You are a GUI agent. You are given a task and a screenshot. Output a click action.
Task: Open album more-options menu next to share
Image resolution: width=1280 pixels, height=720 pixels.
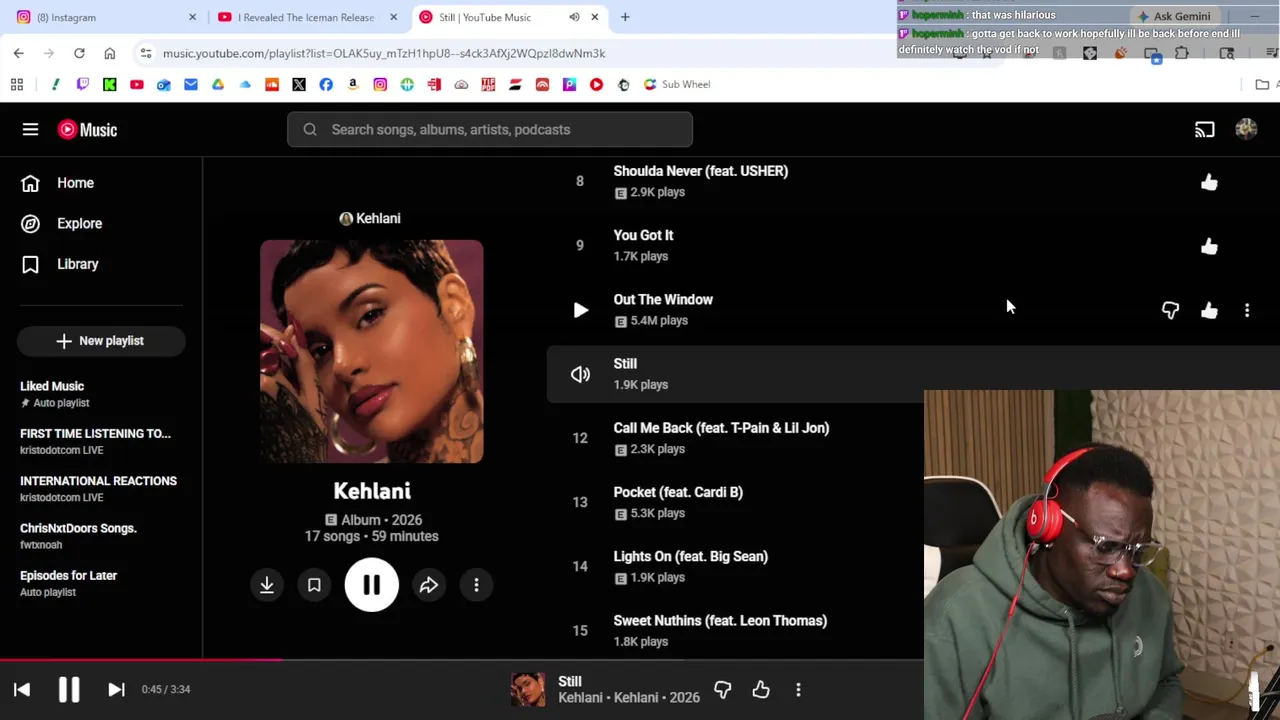pos(476,585)
